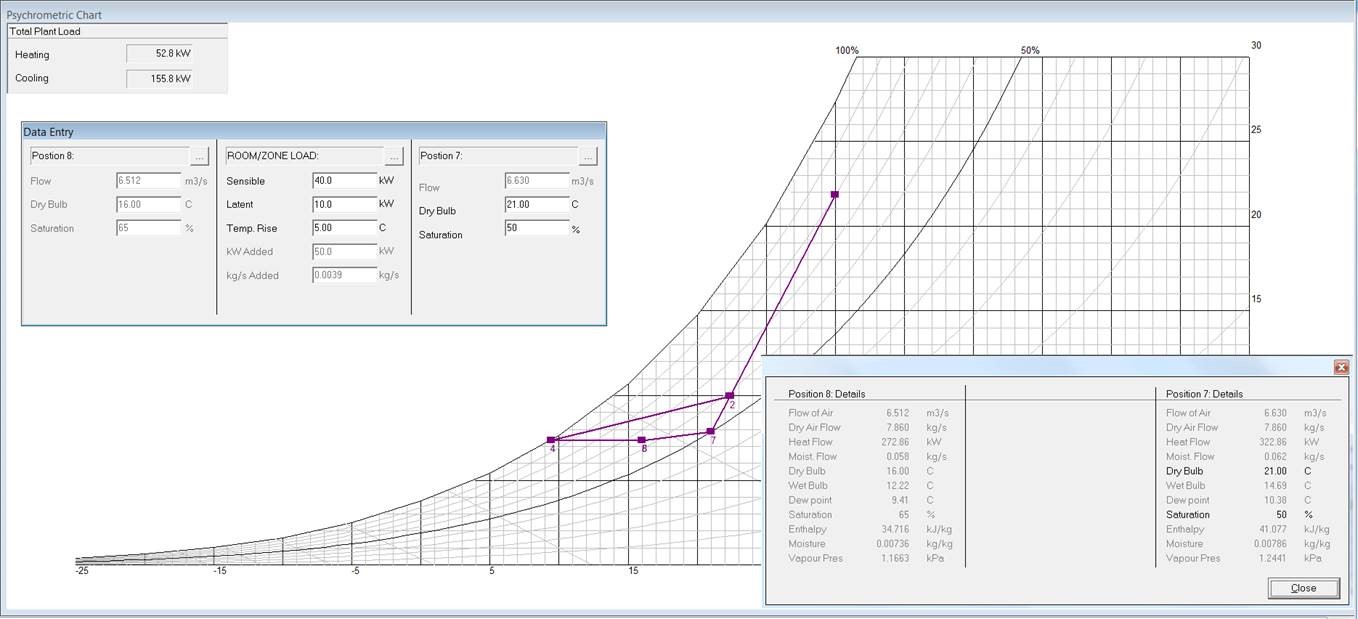Select point 7 on the psychrometric chart
The height and width of the screenshot is (619, 1358).
coord(711,431)
